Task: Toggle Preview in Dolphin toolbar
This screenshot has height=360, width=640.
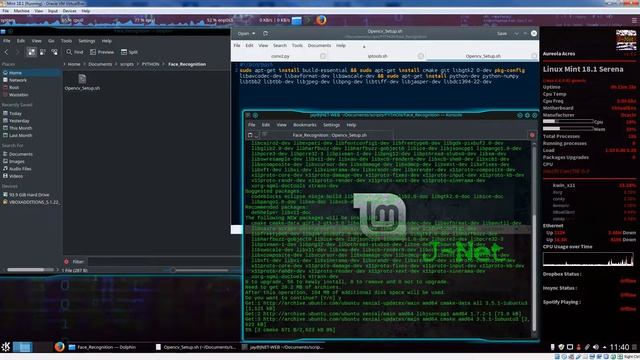Action: pos(102,52)
